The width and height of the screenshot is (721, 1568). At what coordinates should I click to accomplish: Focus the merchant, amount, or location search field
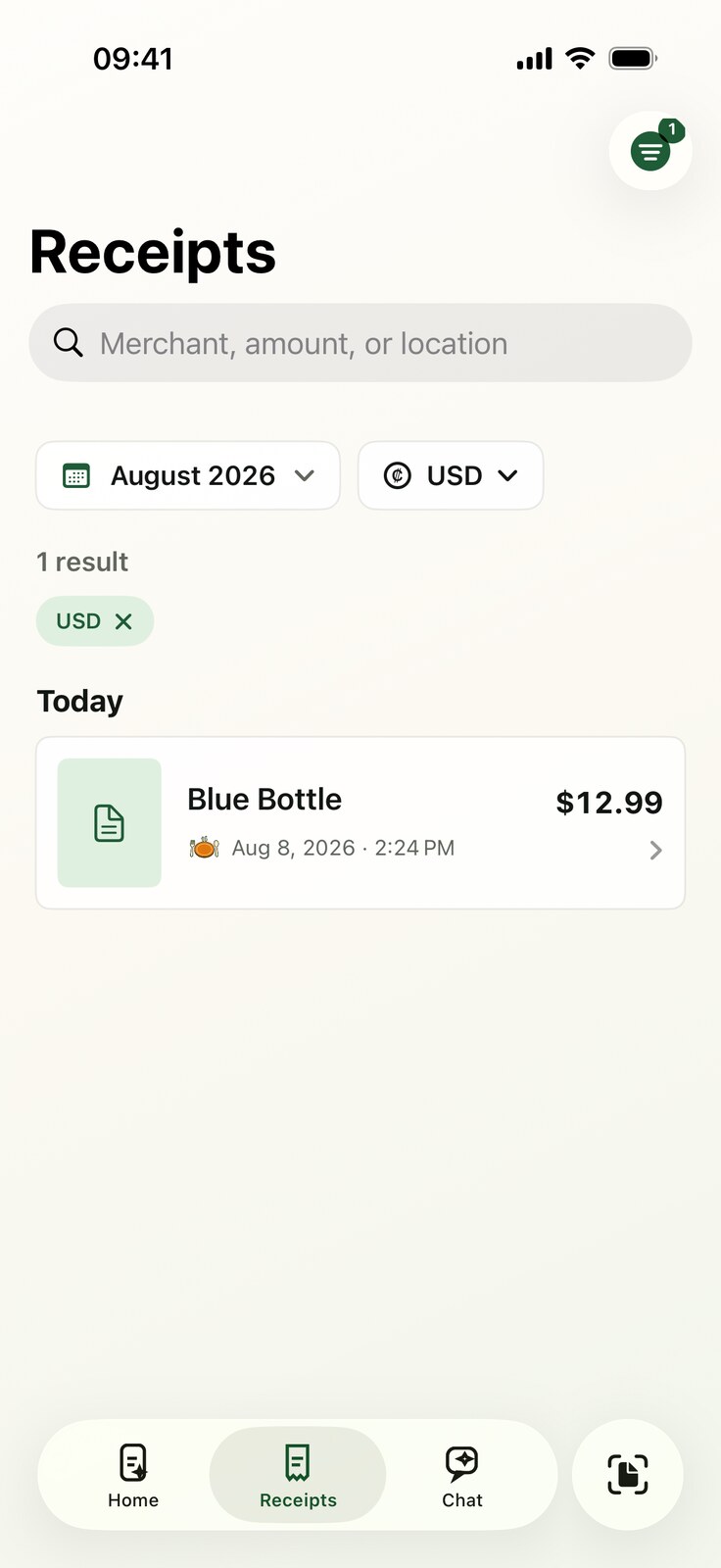tap(360, 343)
